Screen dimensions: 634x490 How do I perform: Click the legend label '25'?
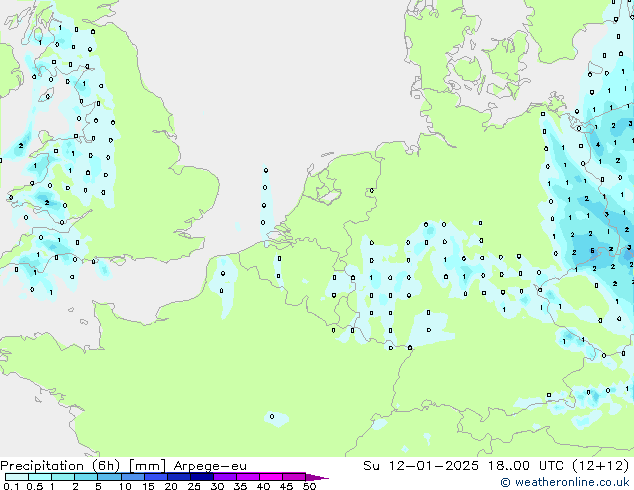coord(194,486)
